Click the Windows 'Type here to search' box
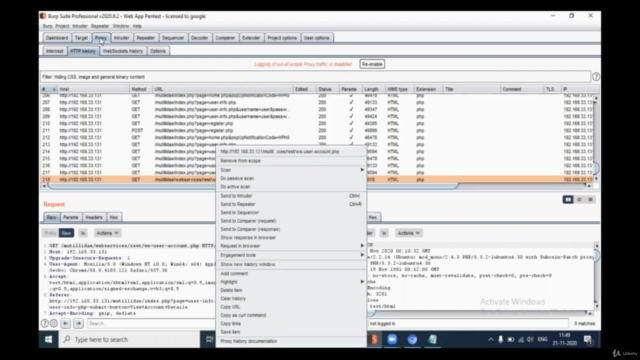 pyautogui.click(x=130, y=339)
